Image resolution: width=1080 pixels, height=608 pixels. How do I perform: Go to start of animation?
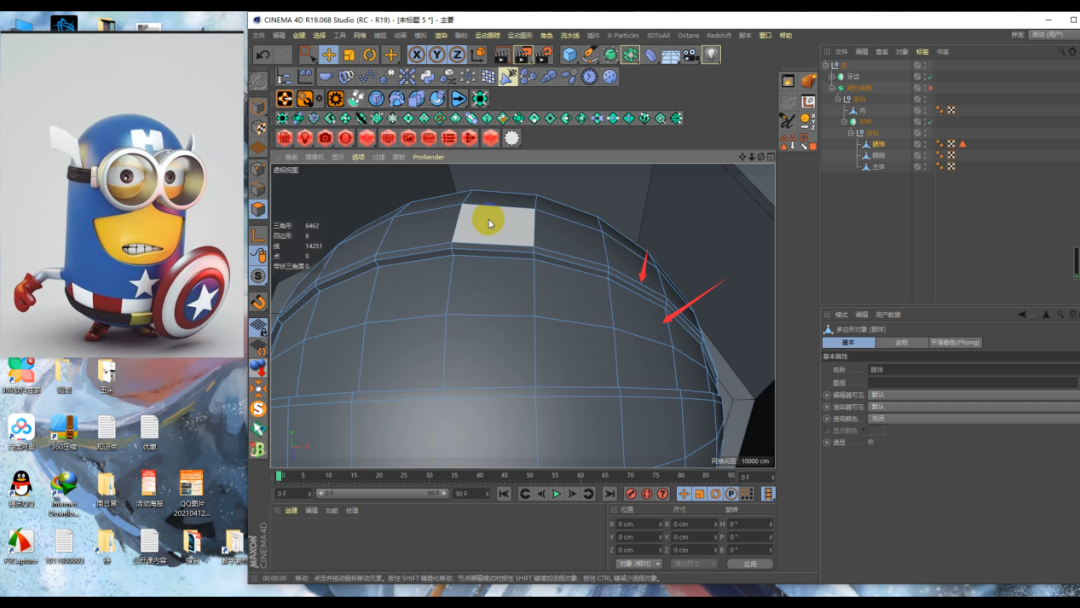503,494
